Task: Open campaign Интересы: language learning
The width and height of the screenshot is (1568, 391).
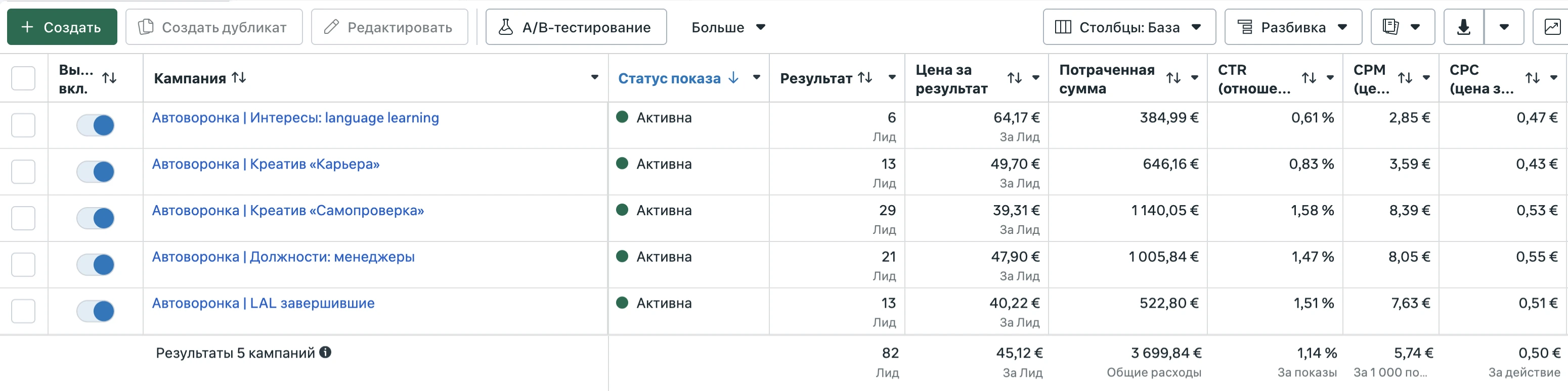Action: (x=295, y=117)
